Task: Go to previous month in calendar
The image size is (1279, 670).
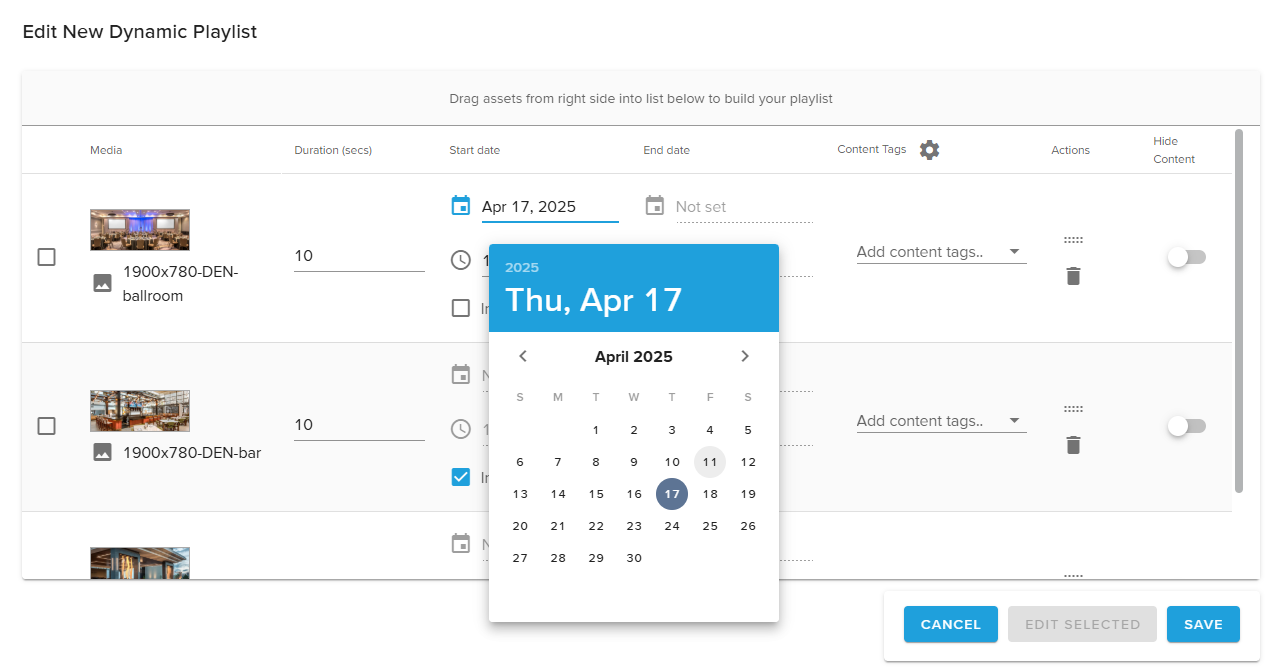Action: click(522, 356)
